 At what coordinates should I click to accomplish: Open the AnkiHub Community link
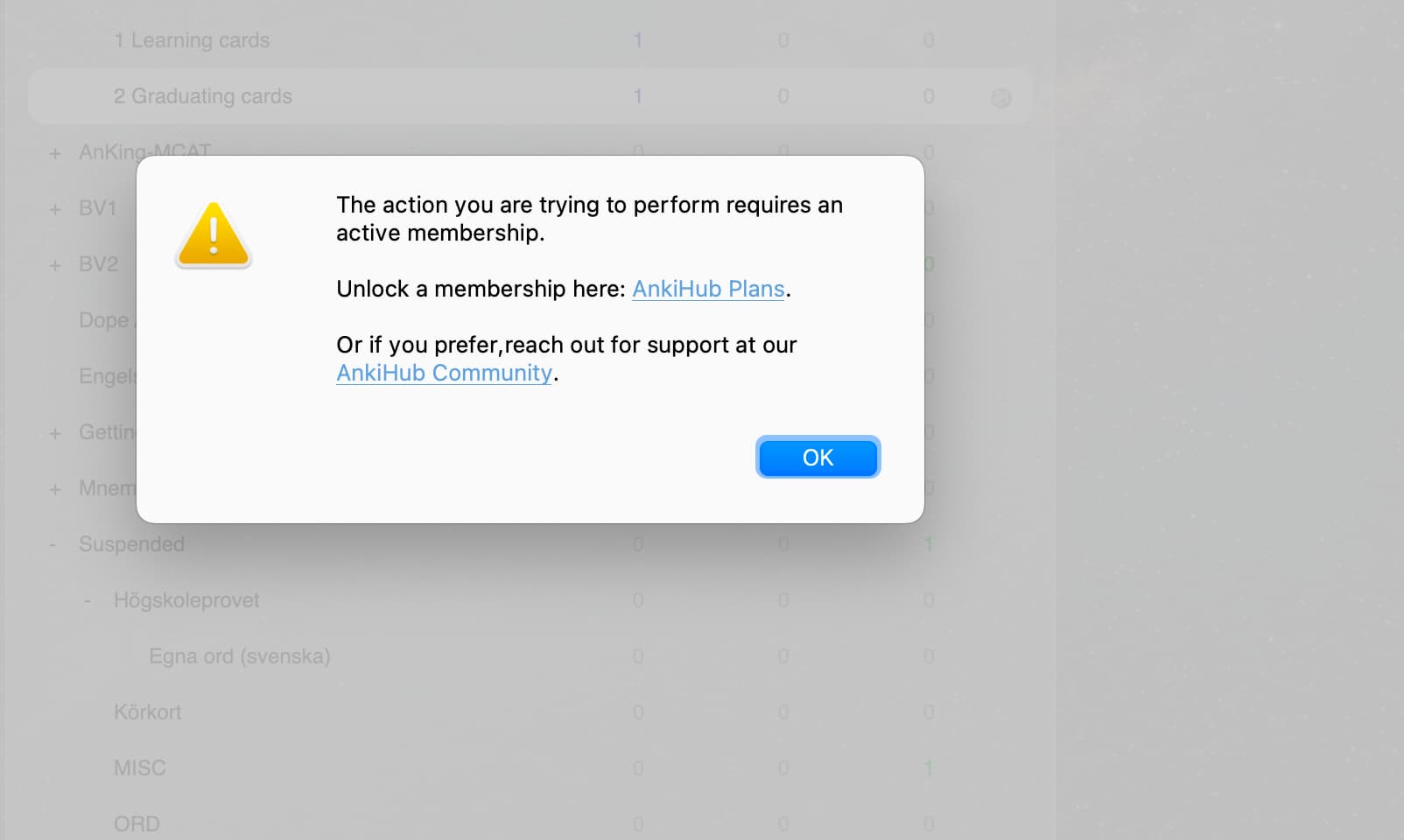point(445,373)
